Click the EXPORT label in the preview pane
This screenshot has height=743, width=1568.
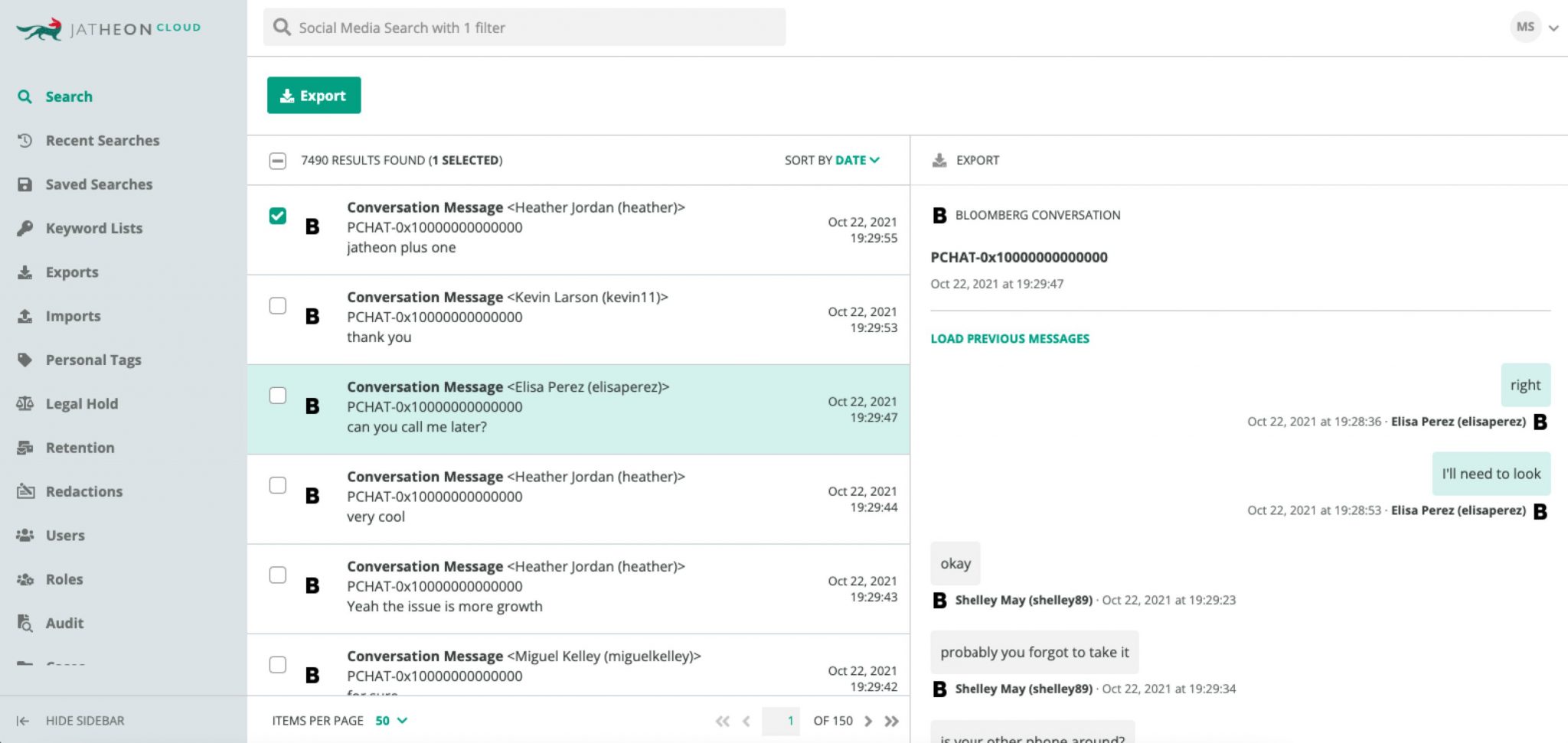[x=978, y=160]
